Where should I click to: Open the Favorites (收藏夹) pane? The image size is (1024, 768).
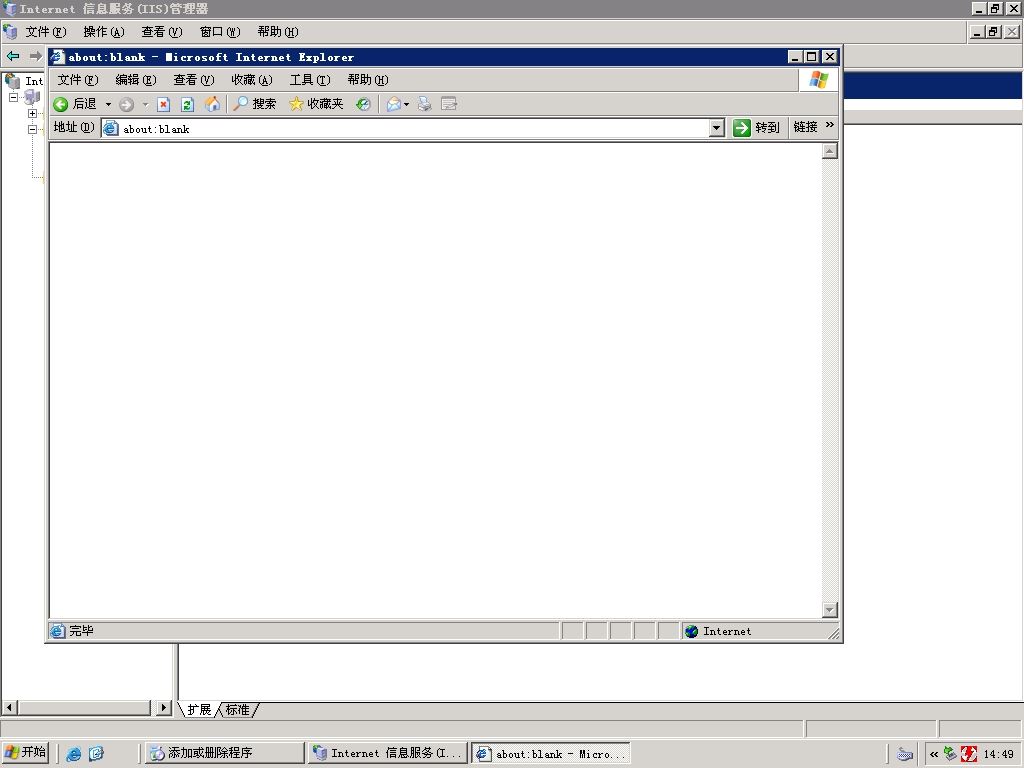[x=316, y=104]
